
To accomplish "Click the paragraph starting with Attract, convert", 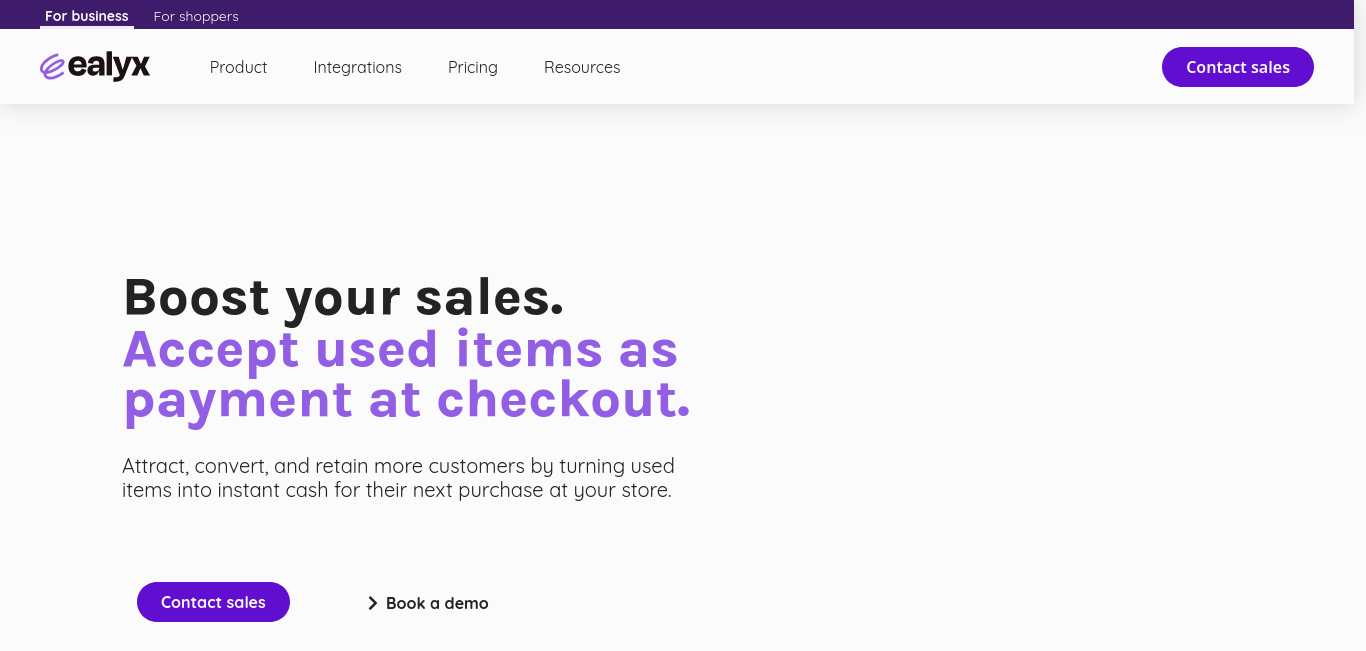I will click(398, 478).
